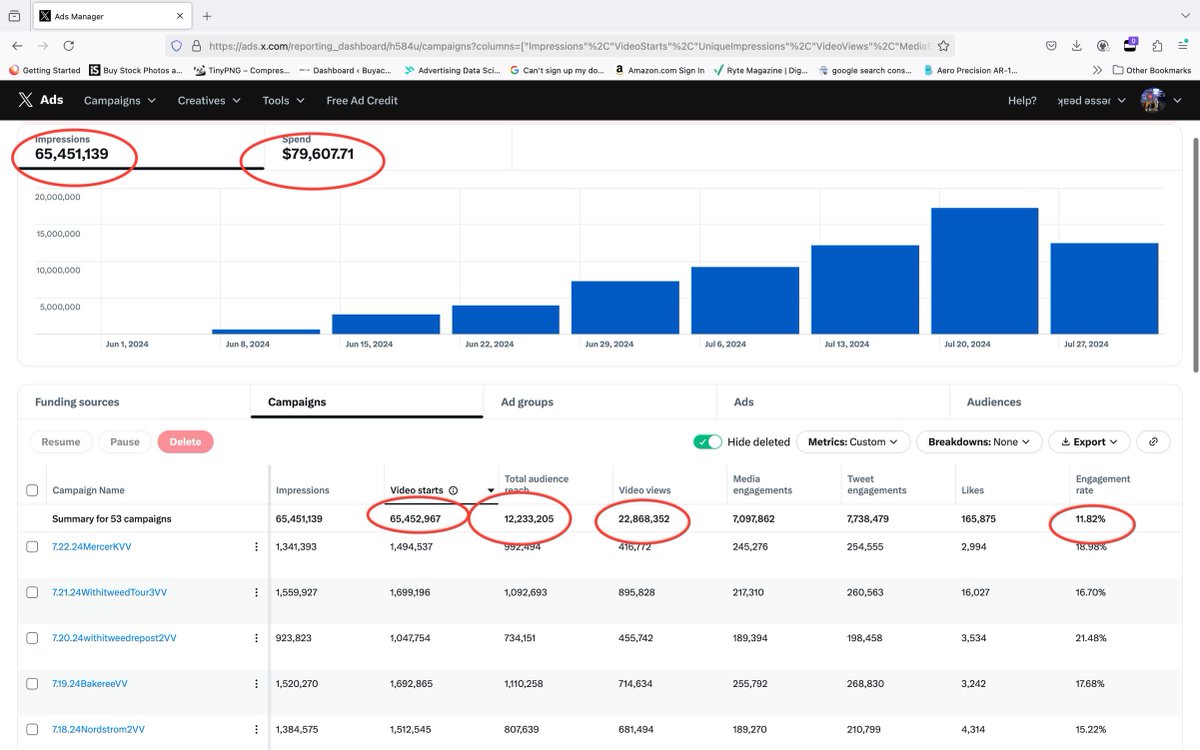Expand the account name dropdown

pos(1091,100)
